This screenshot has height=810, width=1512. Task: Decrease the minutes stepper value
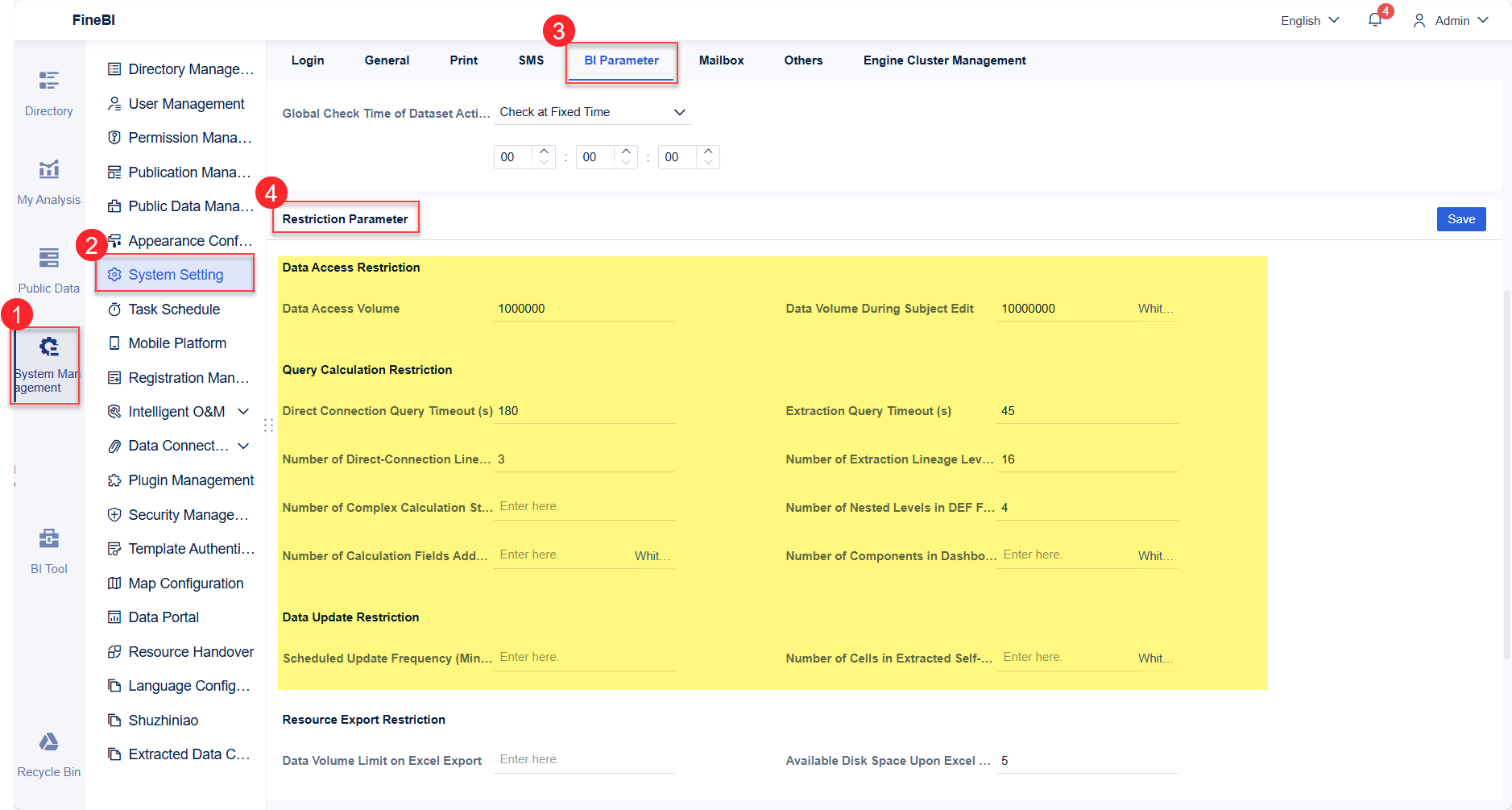click(x=626, y=163)
